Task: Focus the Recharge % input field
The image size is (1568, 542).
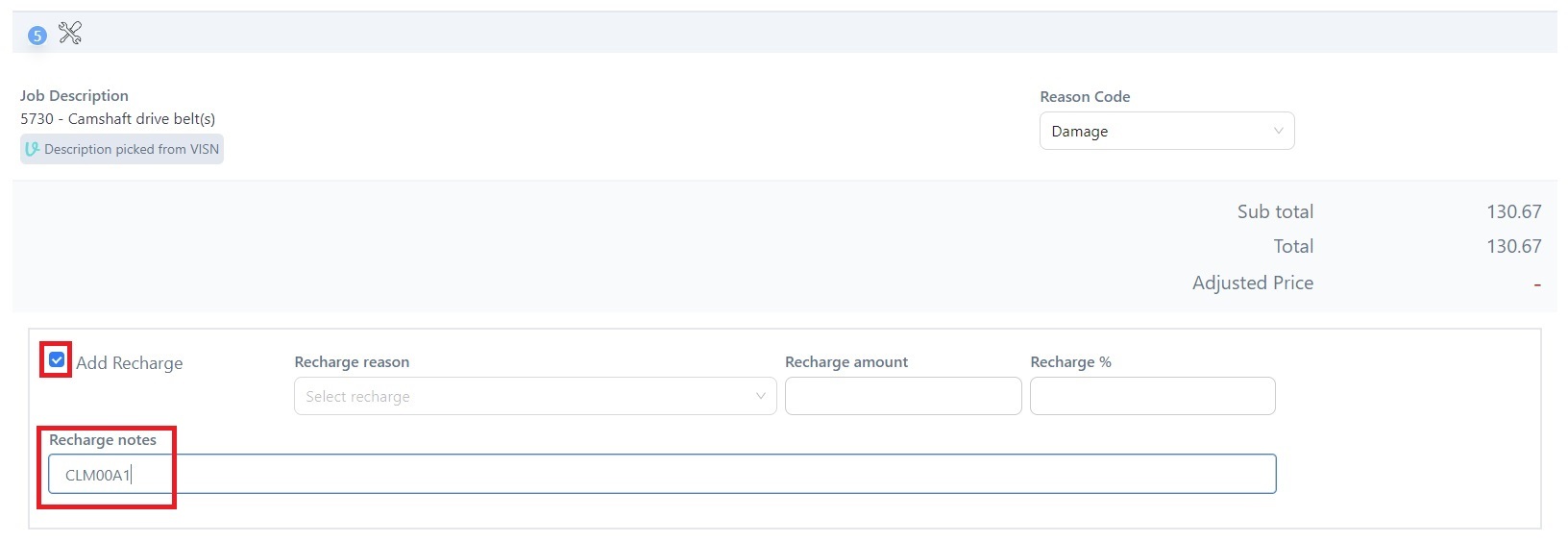Action: click(x=1152, y=396)
